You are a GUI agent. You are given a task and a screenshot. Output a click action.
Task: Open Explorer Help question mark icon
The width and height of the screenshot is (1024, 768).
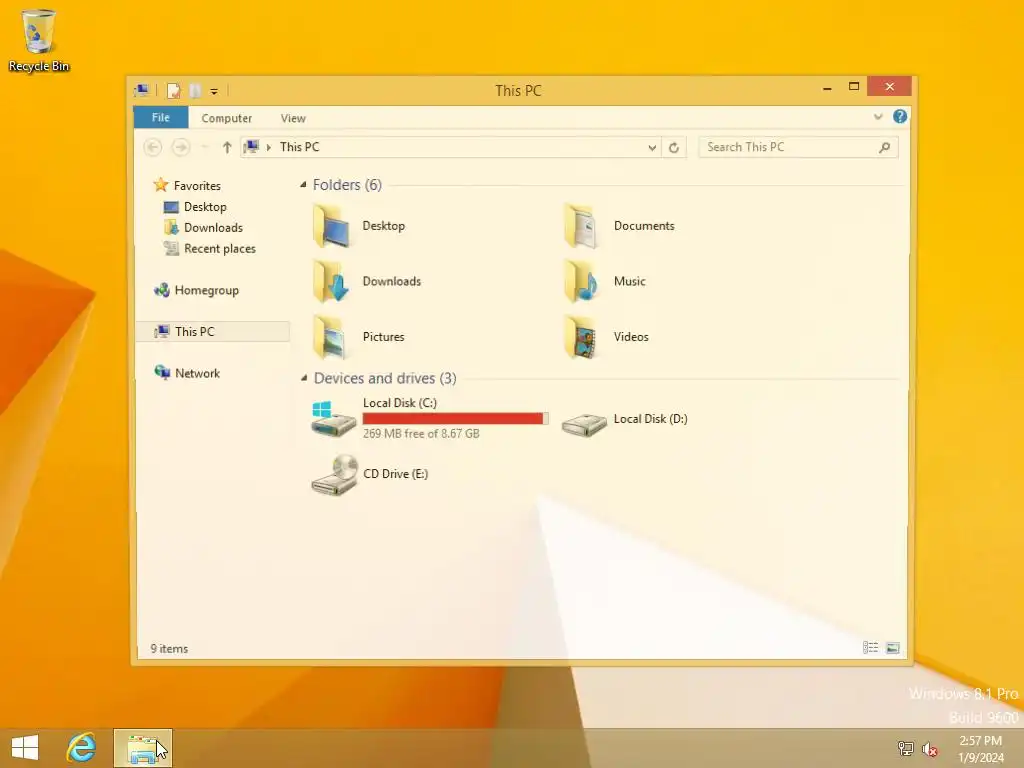[x=900, y=117]
